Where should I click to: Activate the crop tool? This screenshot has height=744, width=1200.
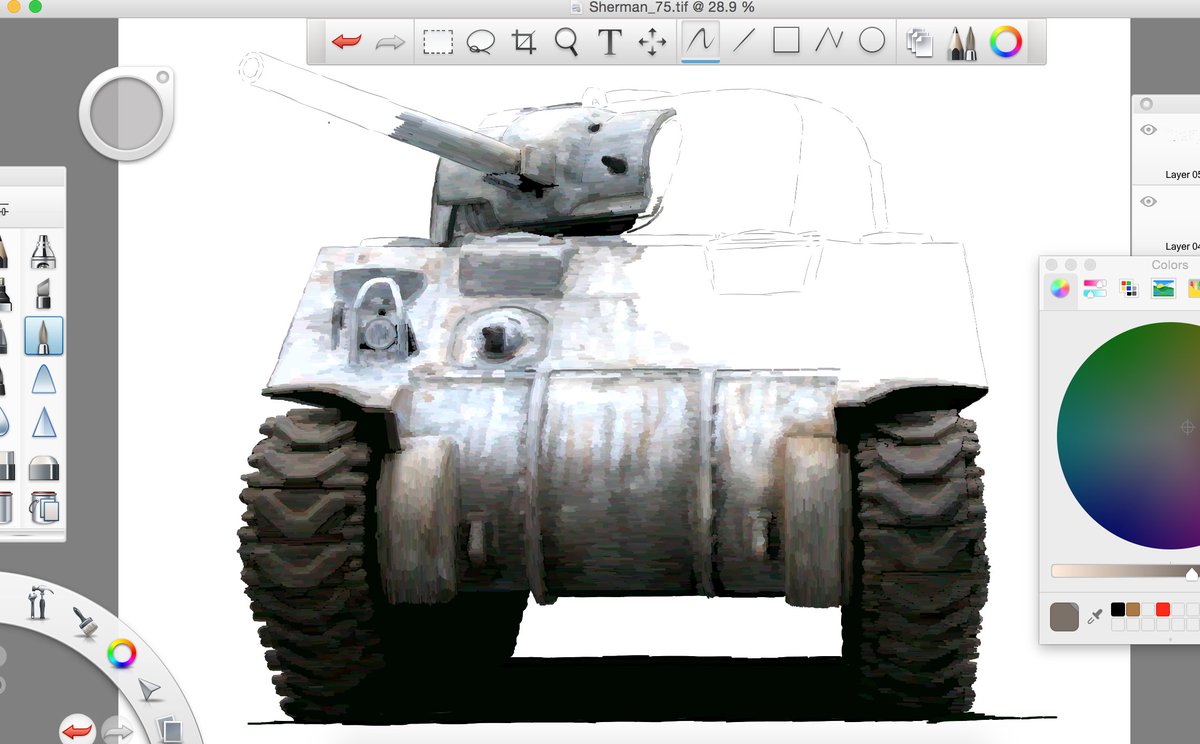(x=524, y=42)
